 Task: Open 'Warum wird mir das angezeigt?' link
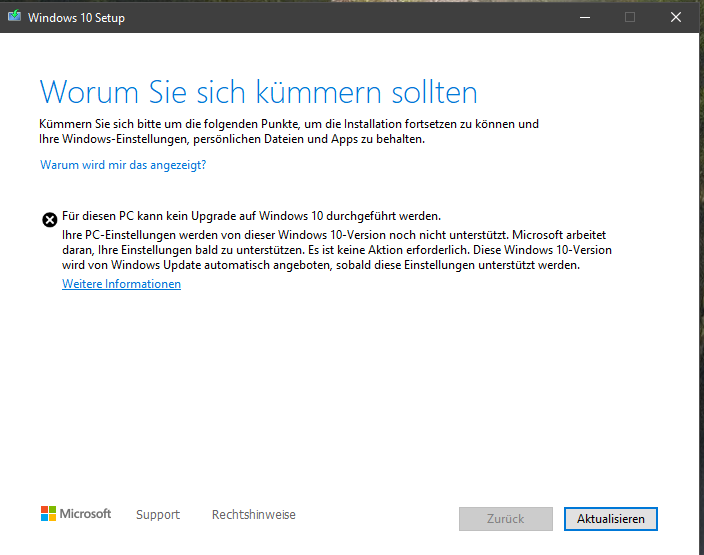tap(123, 165)
